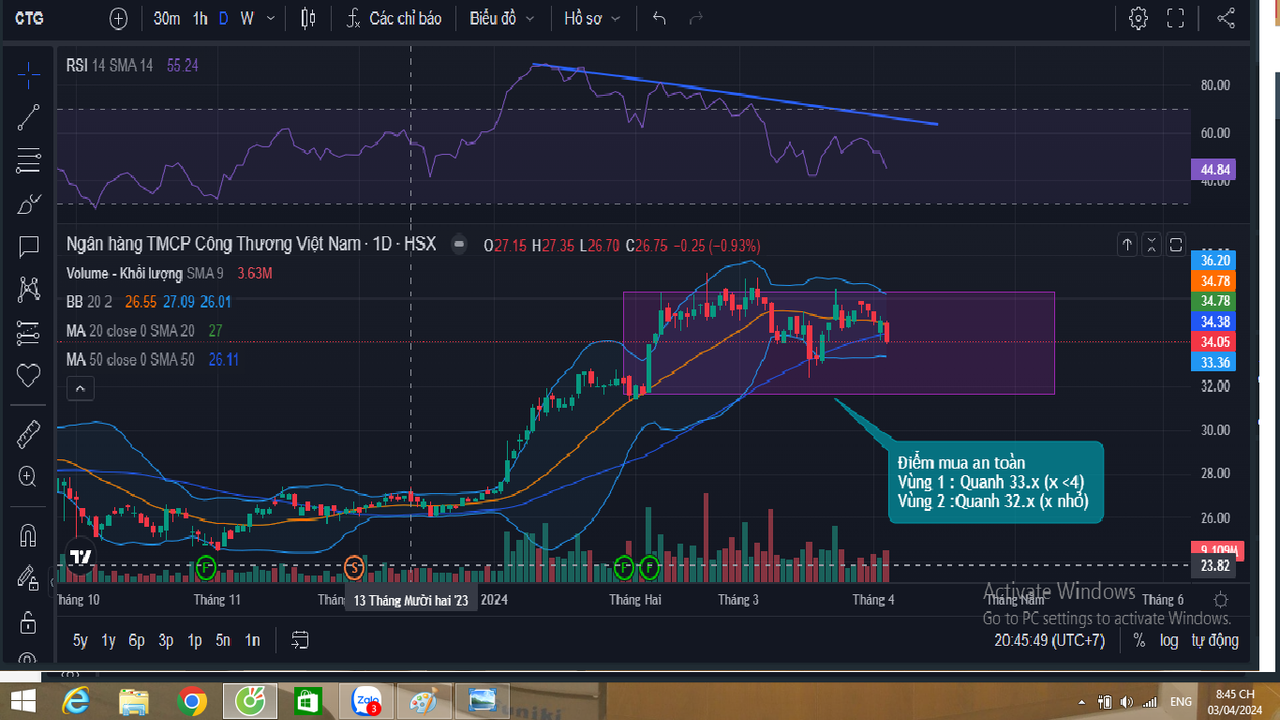Screen dimensions: 1280x720
Task: Select the ruler measure tool
Action: (29, 433)
